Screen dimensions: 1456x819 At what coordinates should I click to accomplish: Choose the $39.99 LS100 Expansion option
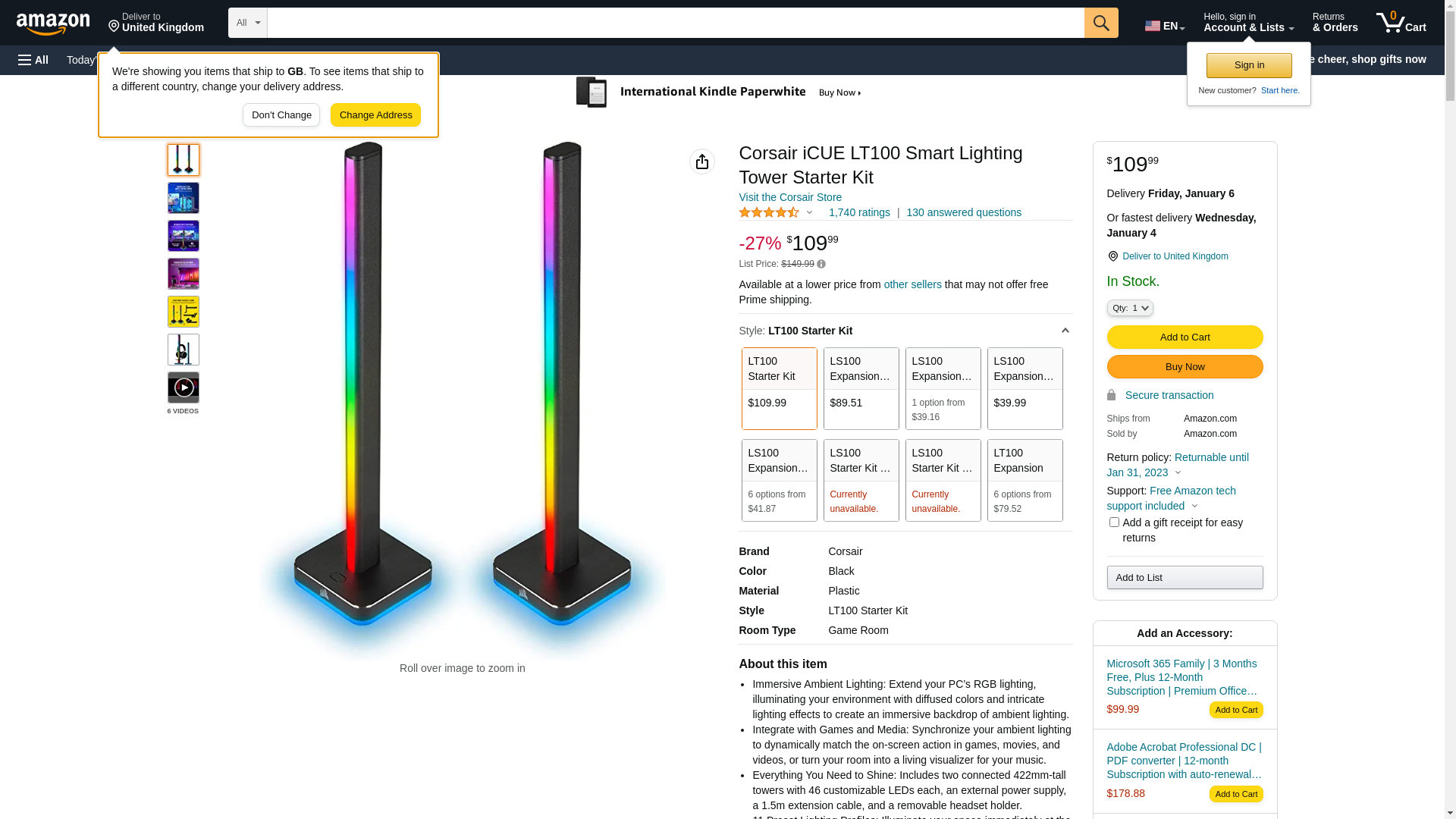1025,388
